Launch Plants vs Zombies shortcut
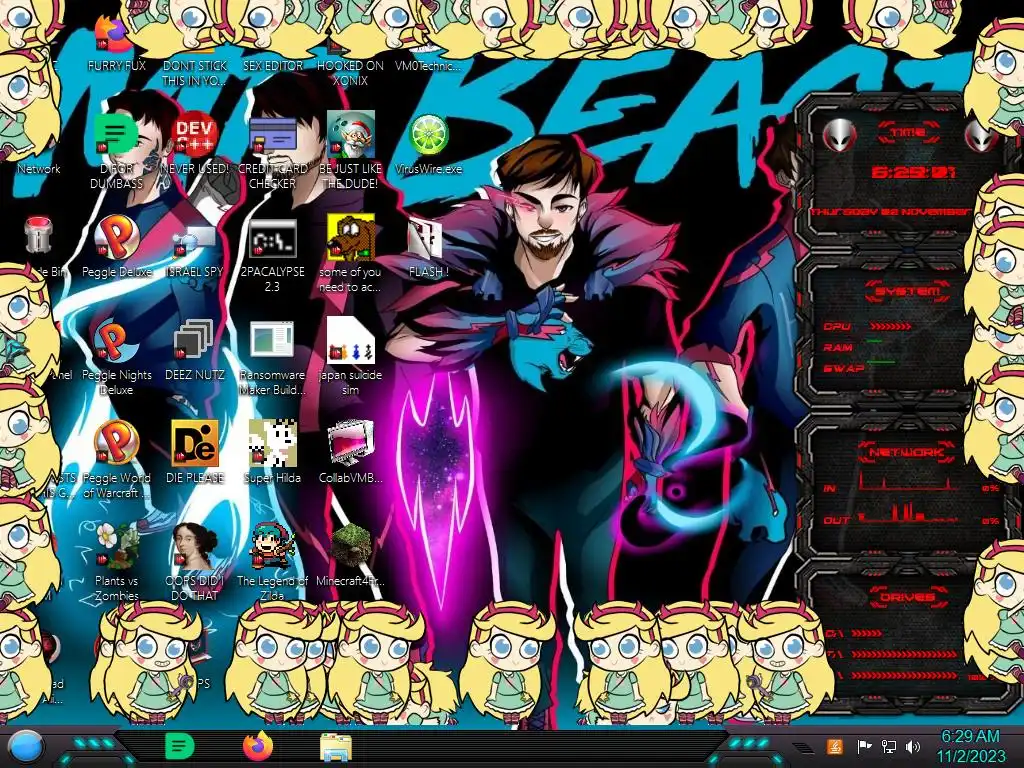This screenshot has width=1024, height=768. tap(116, 562)
